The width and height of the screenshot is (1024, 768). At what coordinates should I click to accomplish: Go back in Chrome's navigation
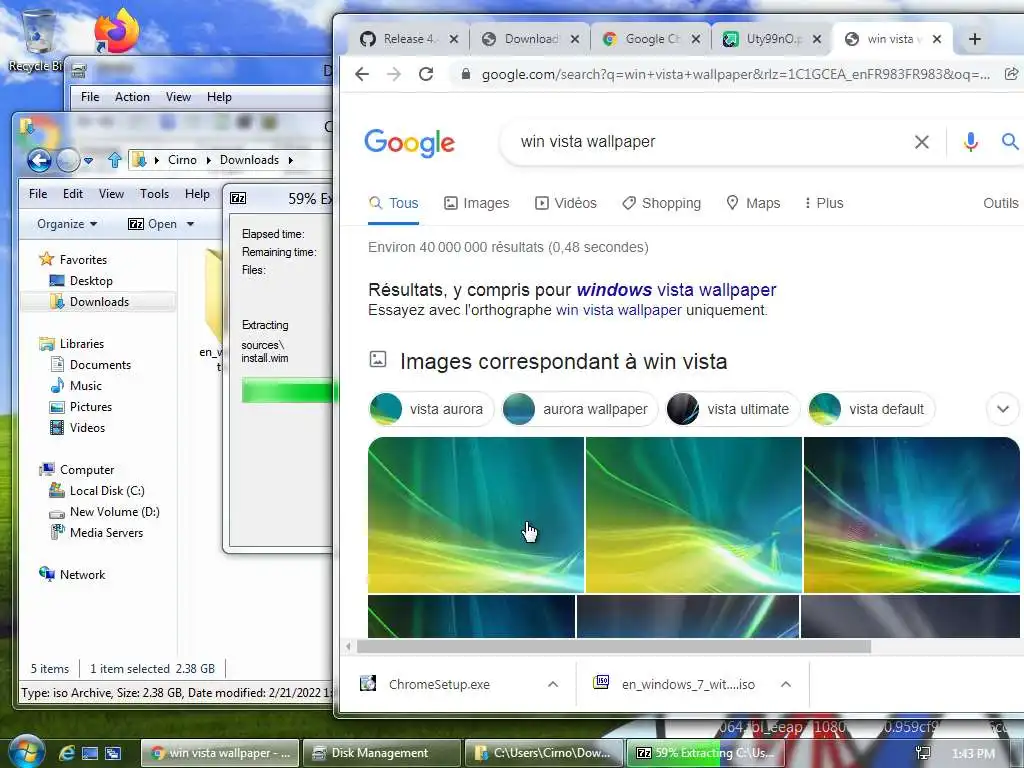(362, 74)
